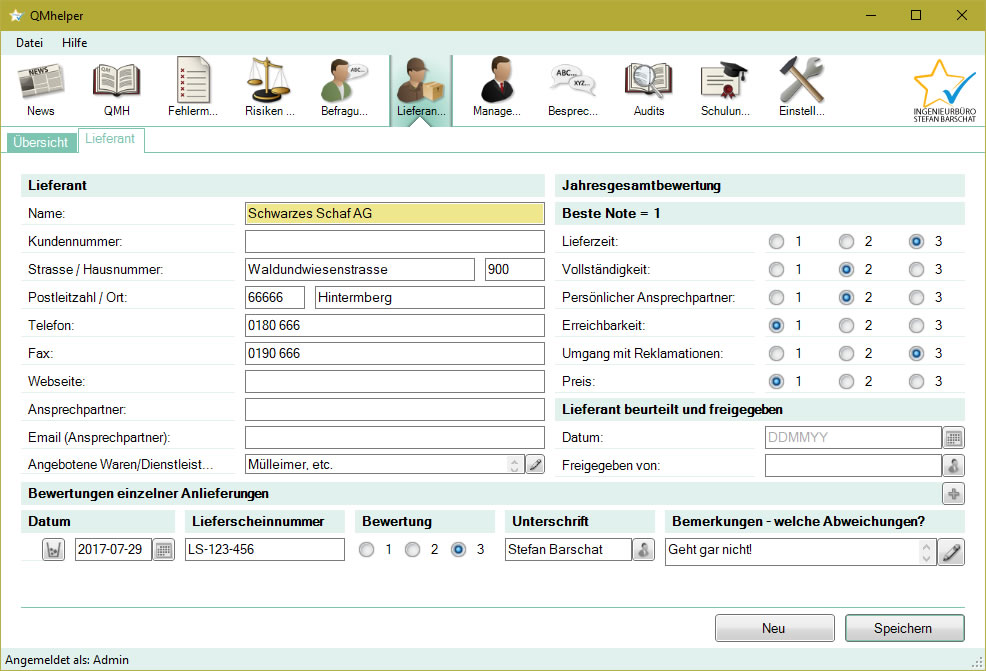The height and width of the screenshot is (671, 986).
Task: Click spinner arrows on Bemerkungen field
Action: coord(926,552)
